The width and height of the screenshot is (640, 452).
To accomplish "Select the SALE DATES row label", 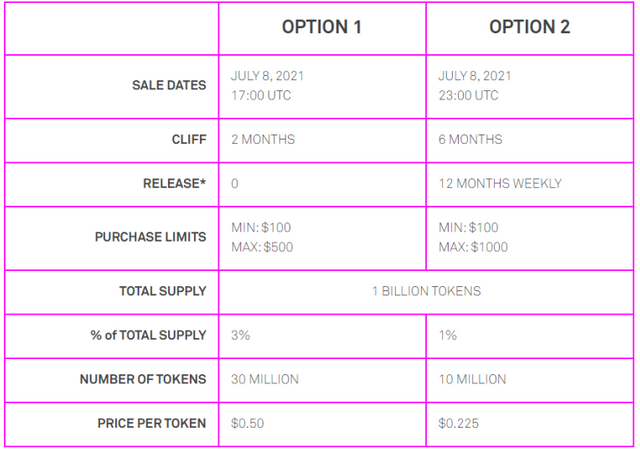I will click(x=169, y=85).
